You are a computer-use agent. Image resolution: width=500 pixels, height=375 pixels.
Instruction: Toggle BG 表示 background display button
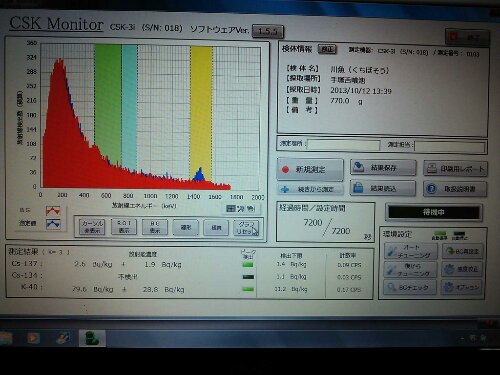155,227
